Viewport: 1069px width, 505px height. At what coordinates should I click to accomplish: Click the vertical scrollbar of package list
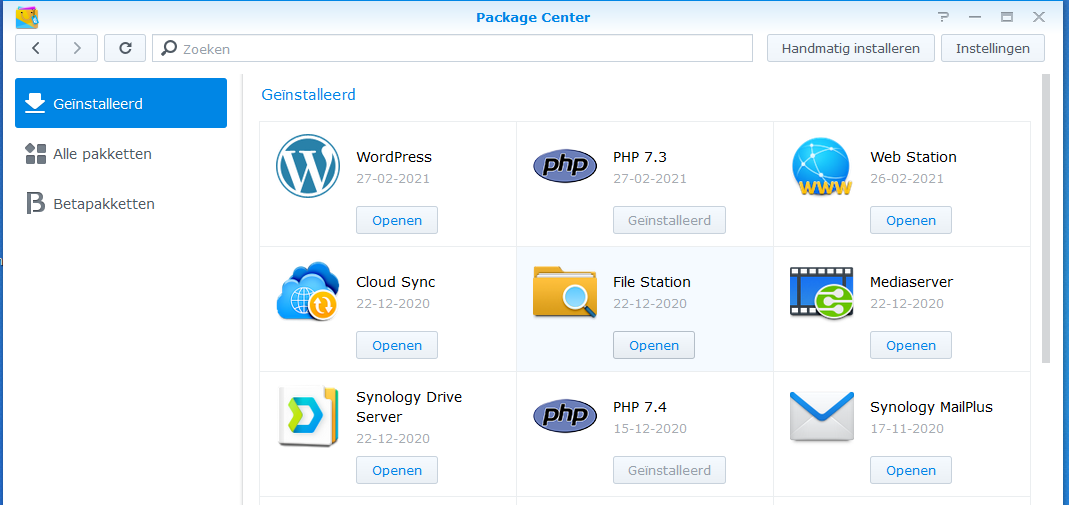pyautogui.click(x=1046, y=218)
